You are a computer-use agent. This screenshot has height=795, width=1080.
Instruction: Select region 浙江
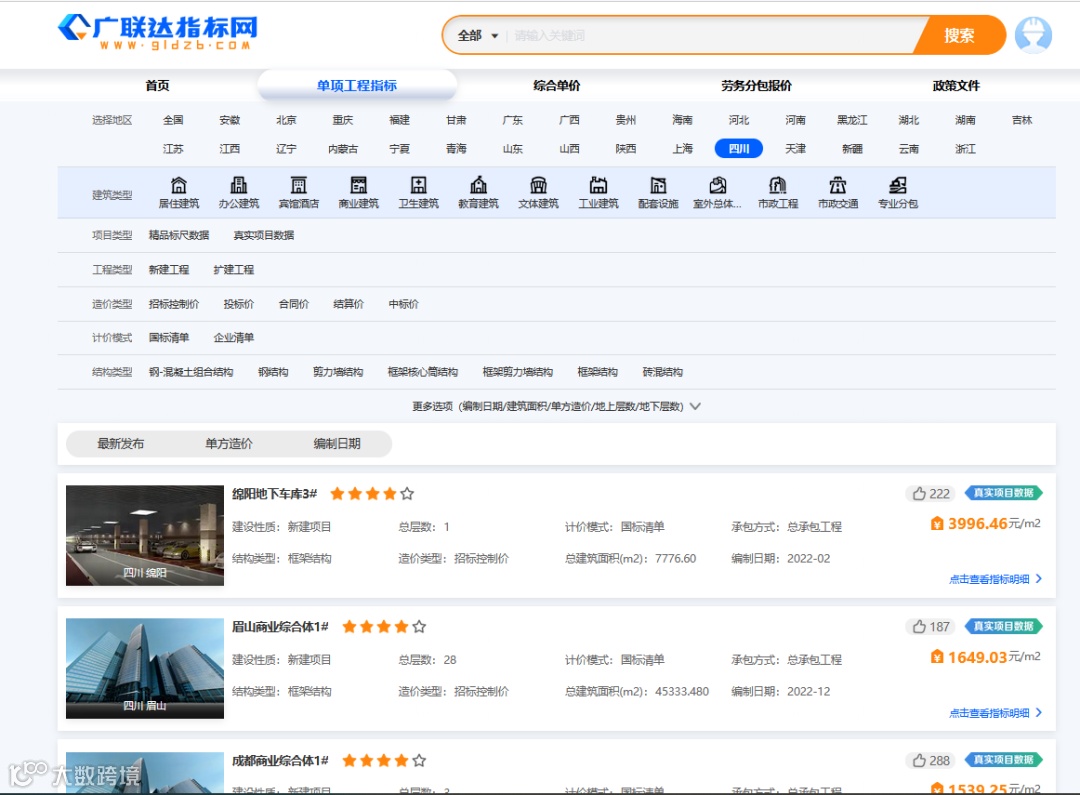coord(965,149)
